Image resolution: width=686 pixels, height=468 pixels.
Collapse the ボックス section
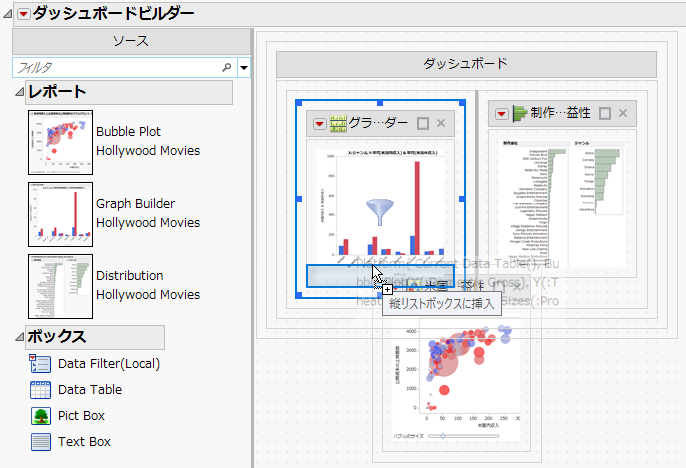point(19,337)
